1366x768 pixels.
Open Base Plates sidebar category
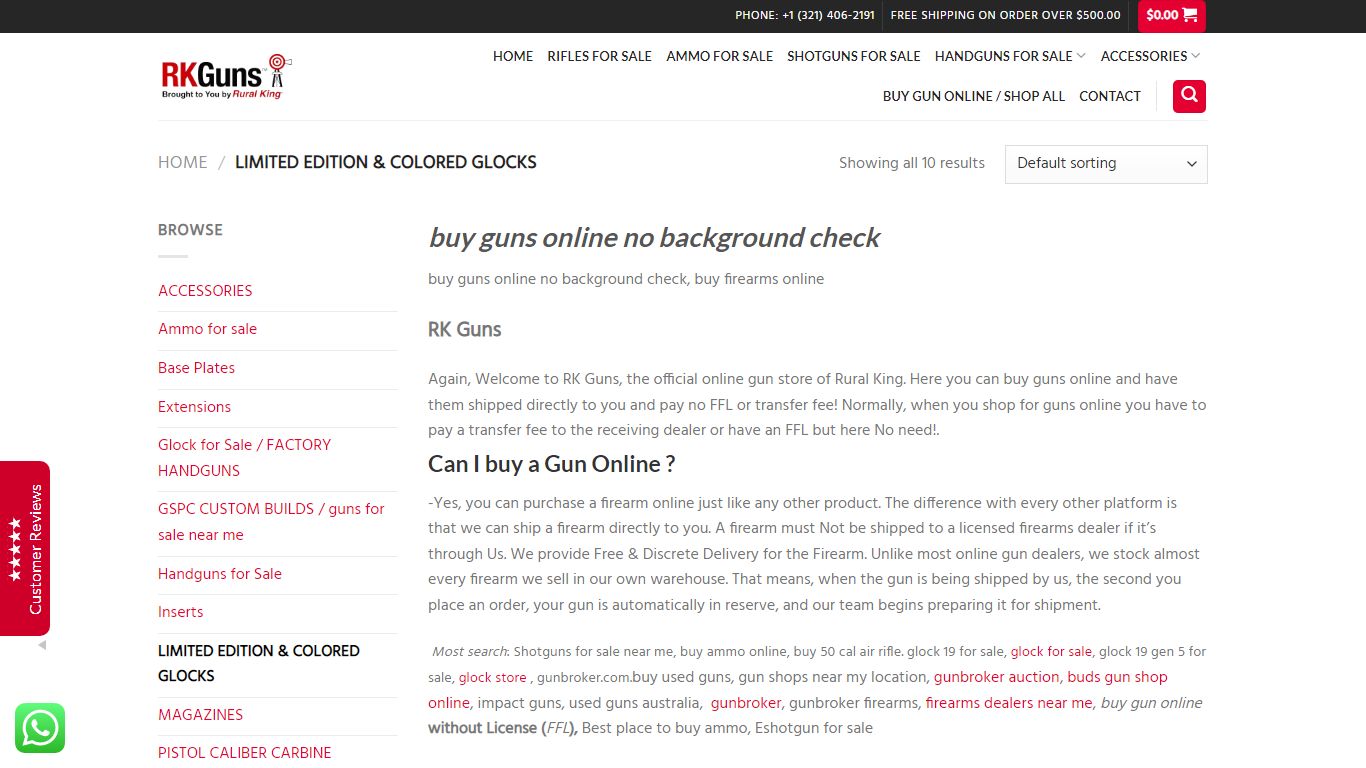tap(196, 368)
